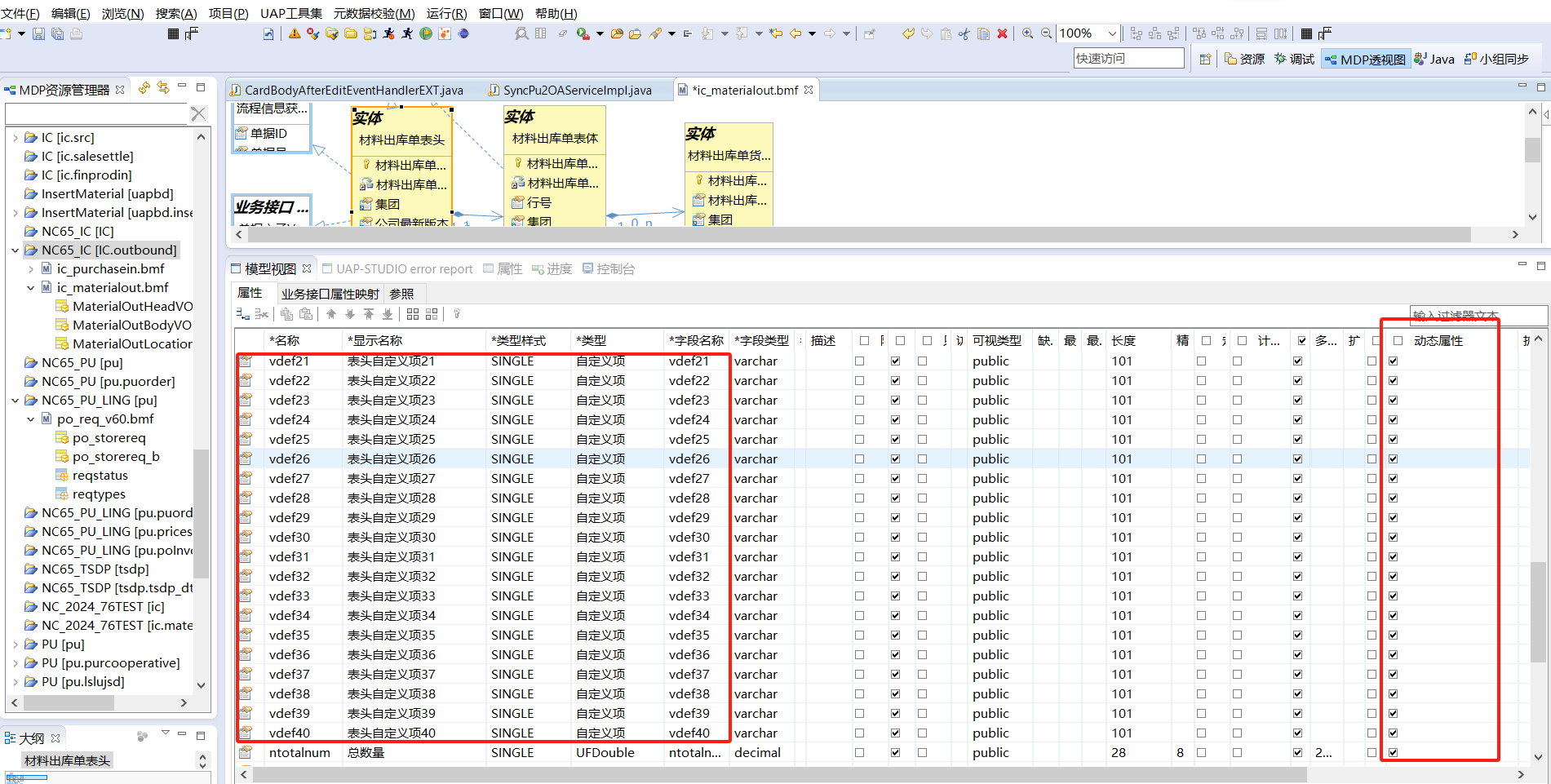
Task: Click the clear X next to the explorer filter field
Action: pyautogui.click(x=199, y=114)
